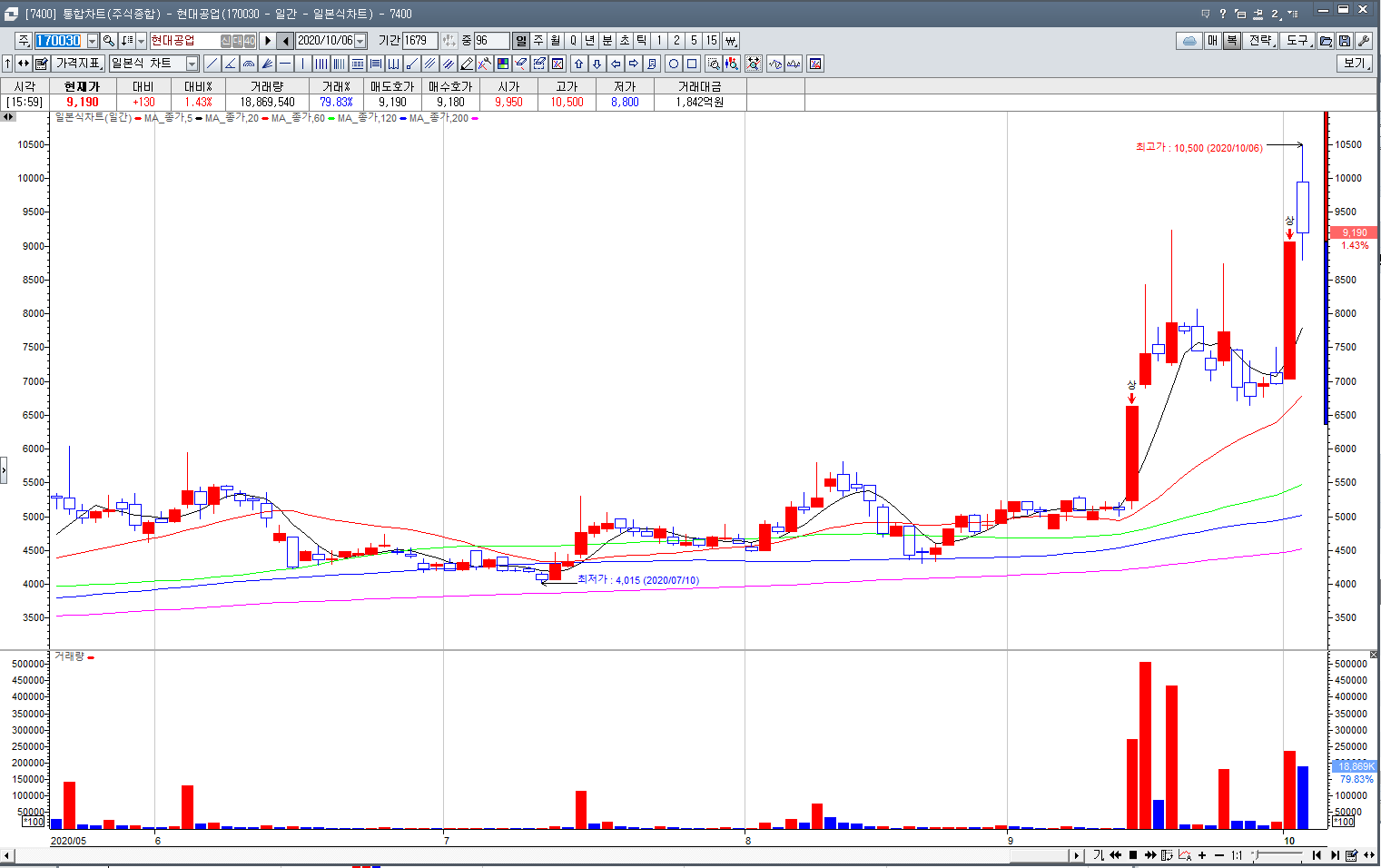This screenshot has height=868, width=1381.
Task: Click the down arrow marker tool
Action: [597, 64]
